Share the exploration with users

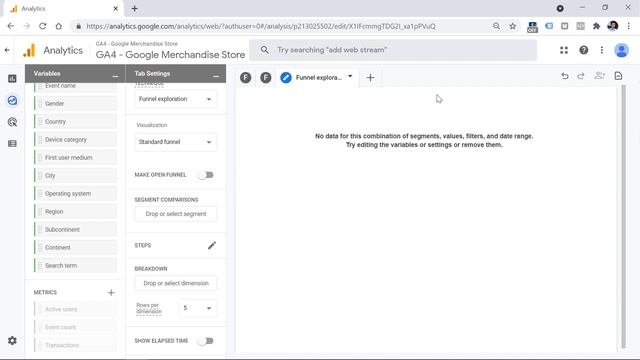[599, 76]
